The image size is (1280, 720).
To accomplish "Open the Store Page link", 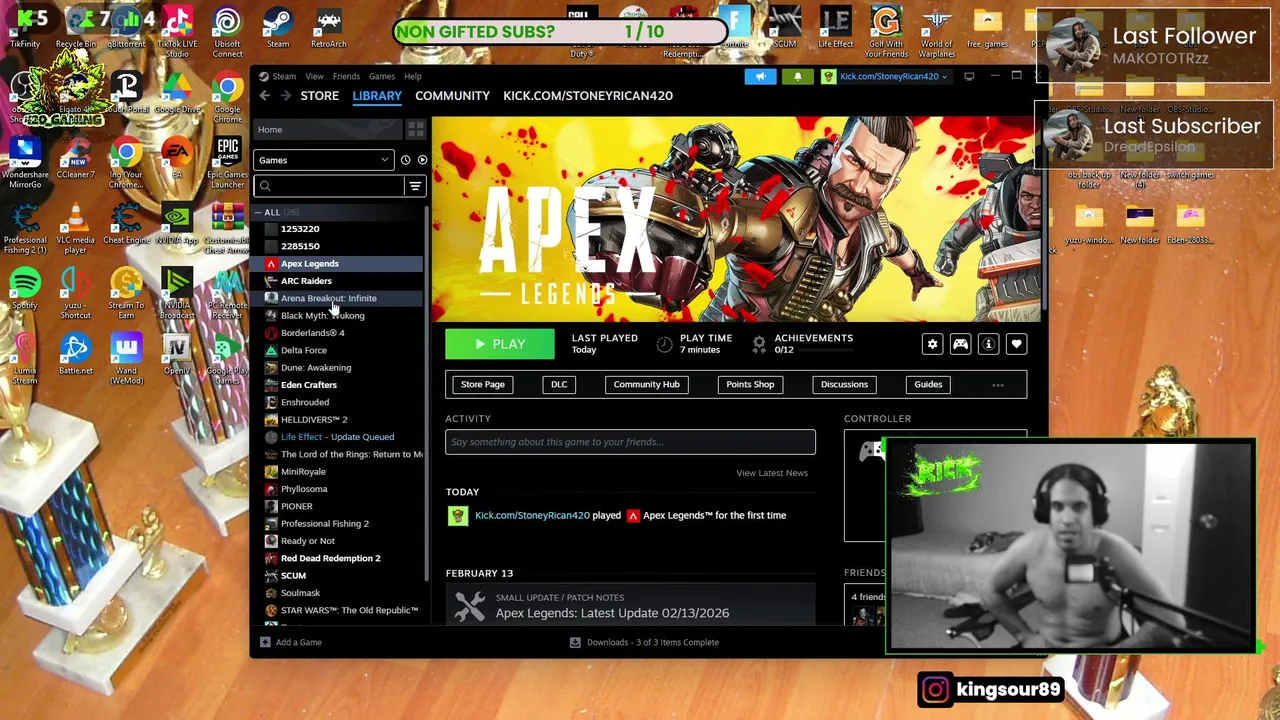I will click(483, 384).
